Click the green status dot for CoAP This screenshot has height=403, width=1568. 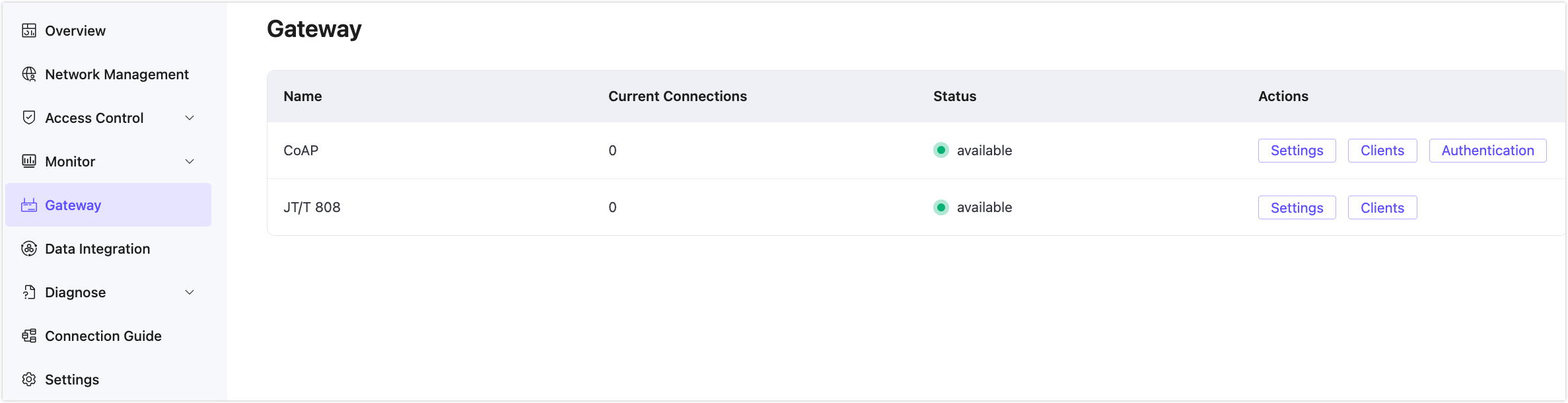[x=941, y=150]
